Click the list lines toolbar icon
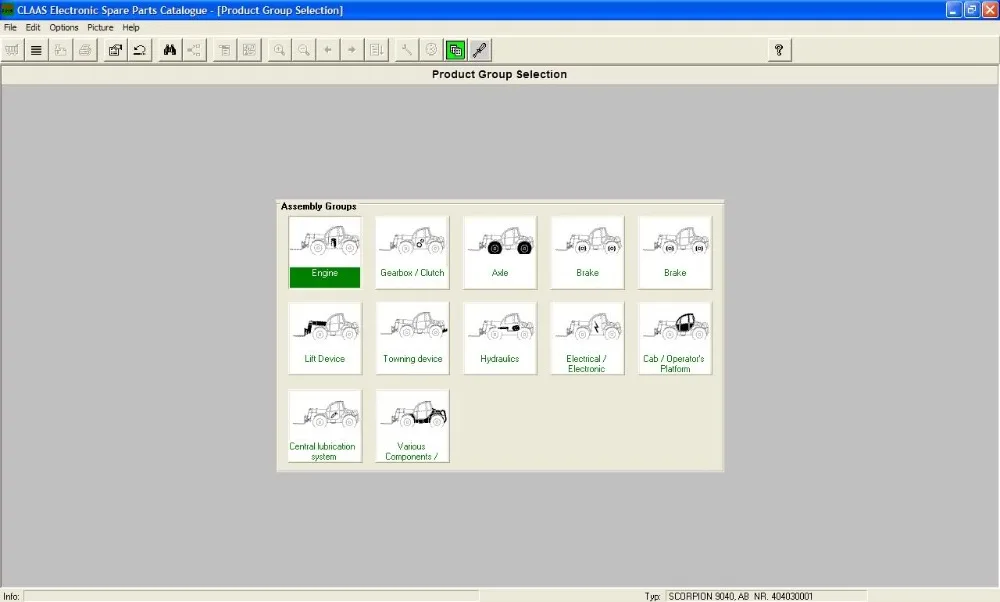 [x=36, y=50]
